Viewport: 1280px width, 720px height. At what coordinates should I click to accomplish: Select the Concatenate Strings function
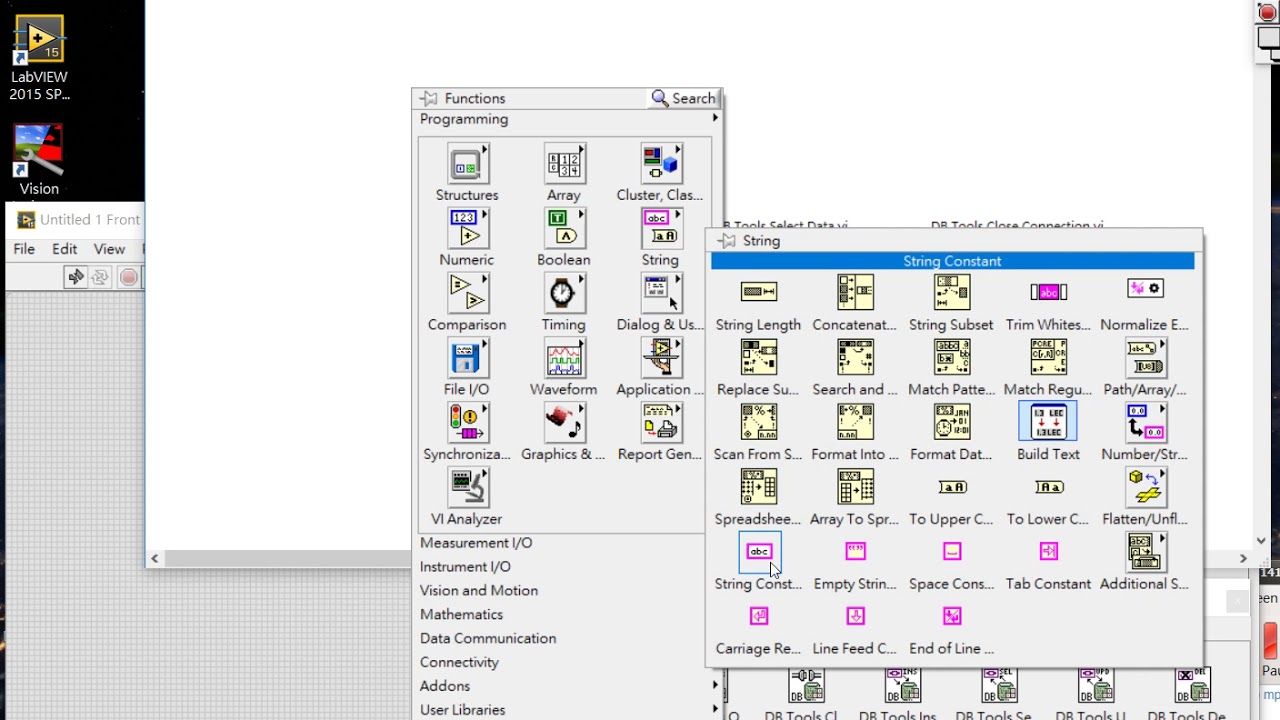(855, 292)
